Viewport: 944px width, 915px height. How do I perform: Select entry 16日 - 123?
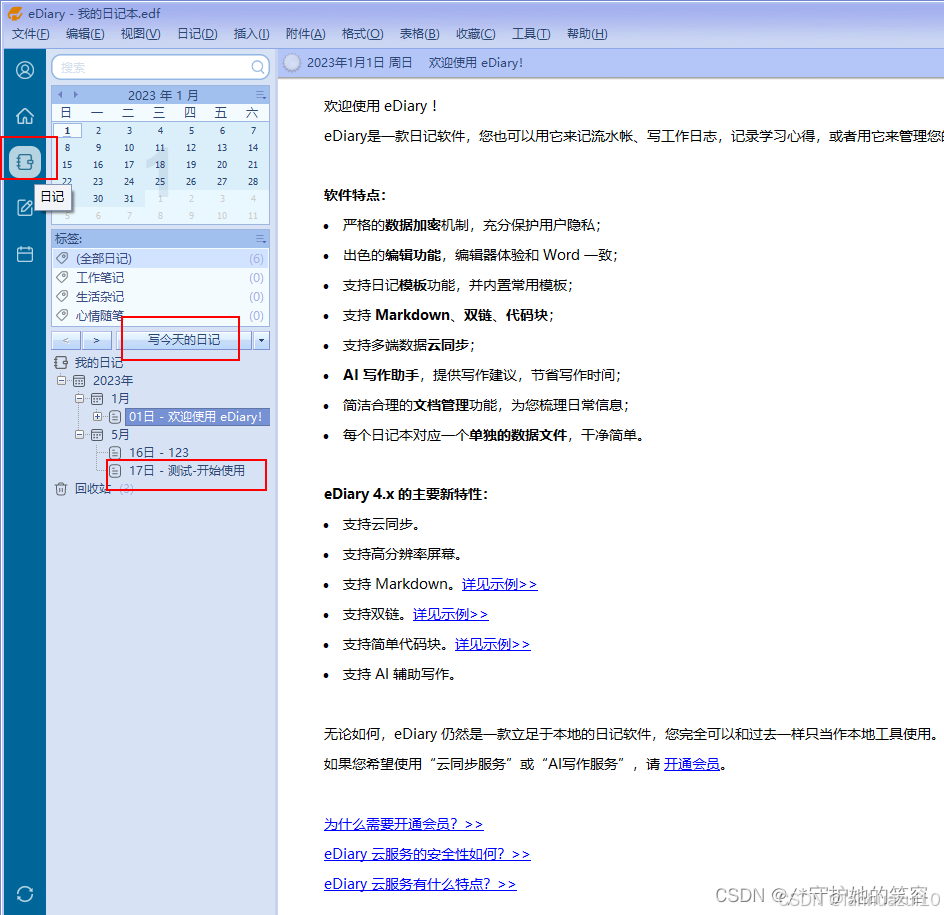[158, 452]
